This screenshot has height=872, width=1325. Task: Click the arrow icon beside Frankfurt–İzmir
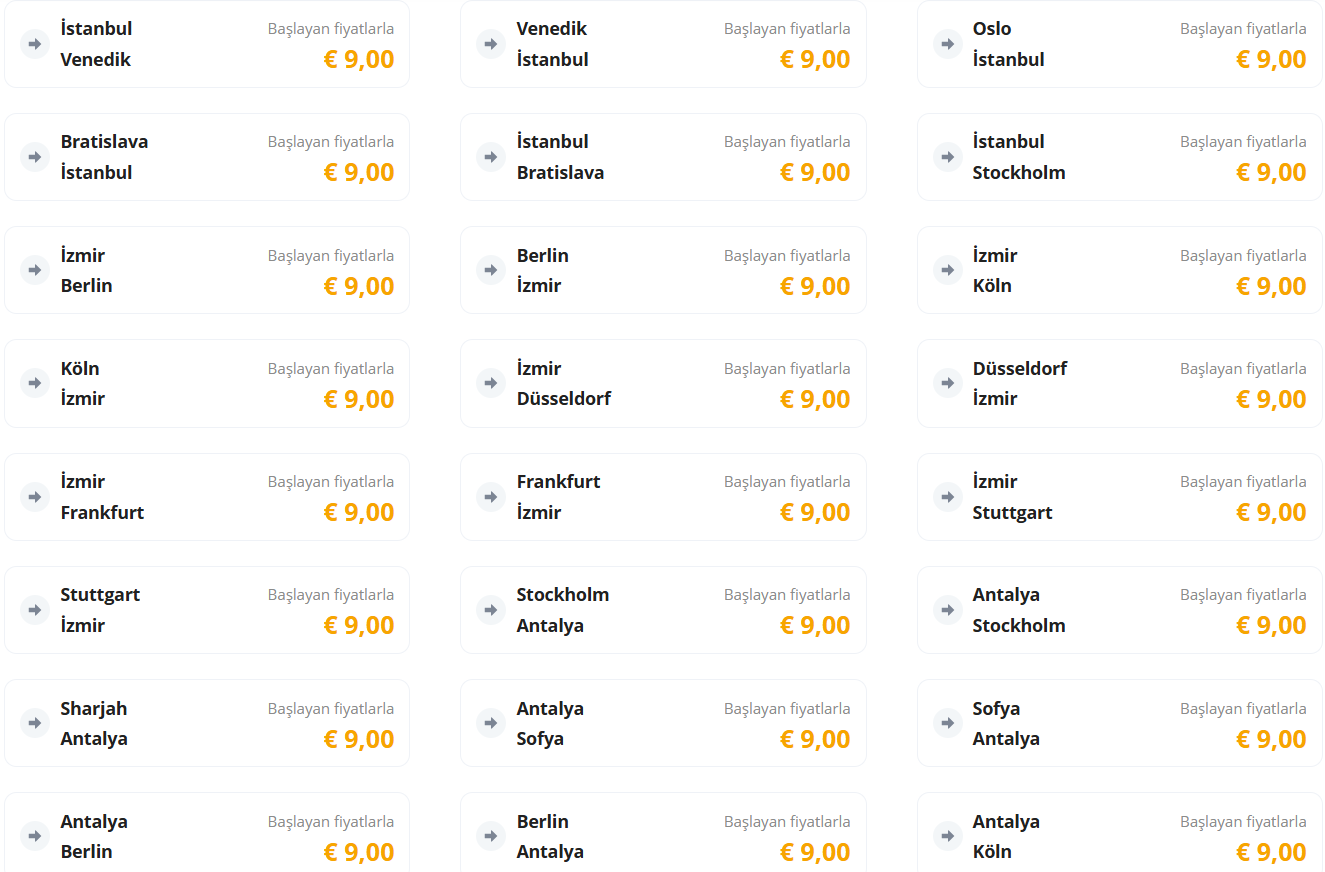pos(491,497)
